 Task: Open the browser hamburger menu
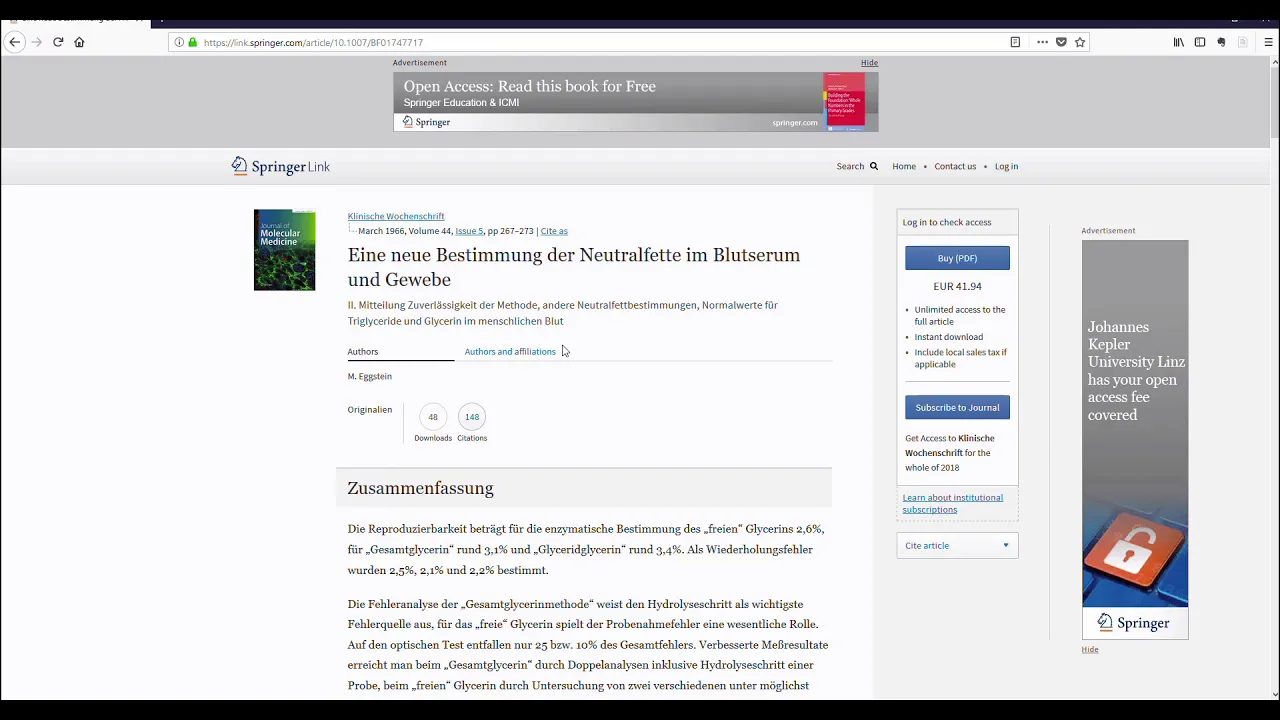click(1268, 42)
